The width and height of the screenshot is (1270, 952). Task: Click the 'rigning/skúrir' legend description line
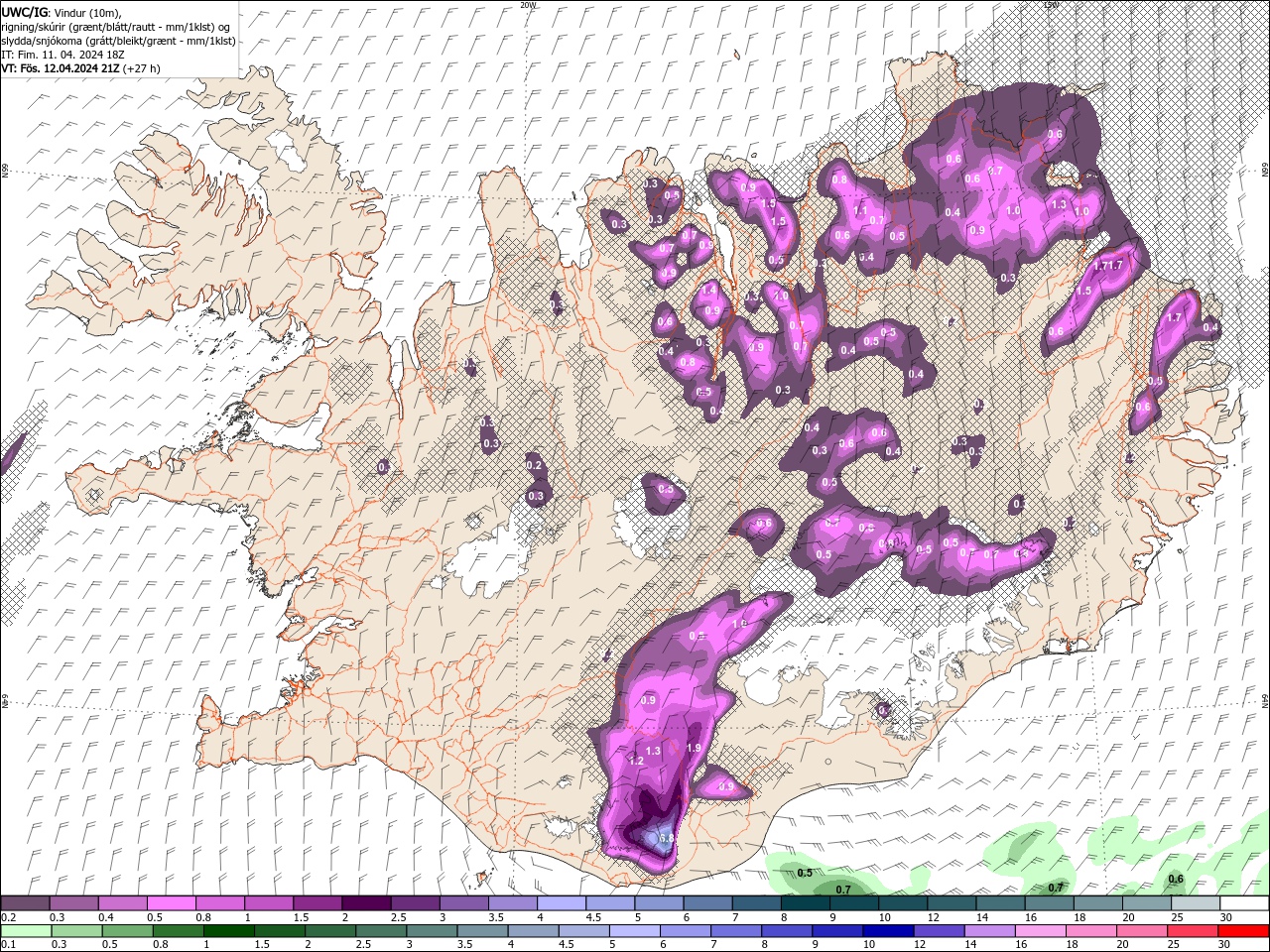click(116, 27)
